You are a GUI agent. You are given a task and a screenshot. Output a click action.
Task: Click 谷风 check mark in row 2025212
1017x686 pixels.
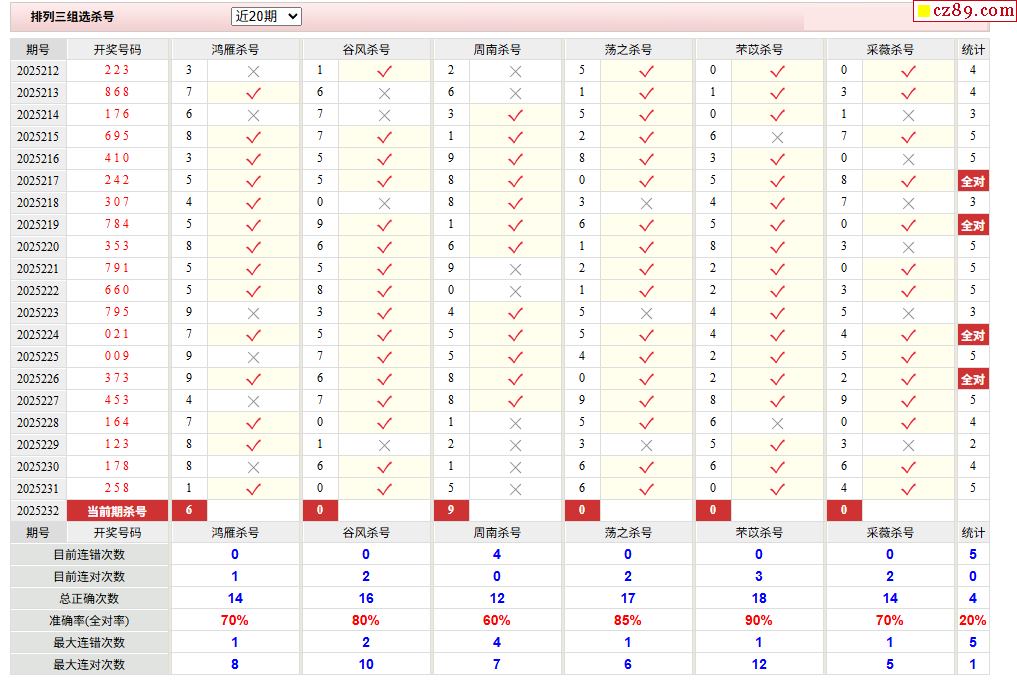click(x=385, y=71)
